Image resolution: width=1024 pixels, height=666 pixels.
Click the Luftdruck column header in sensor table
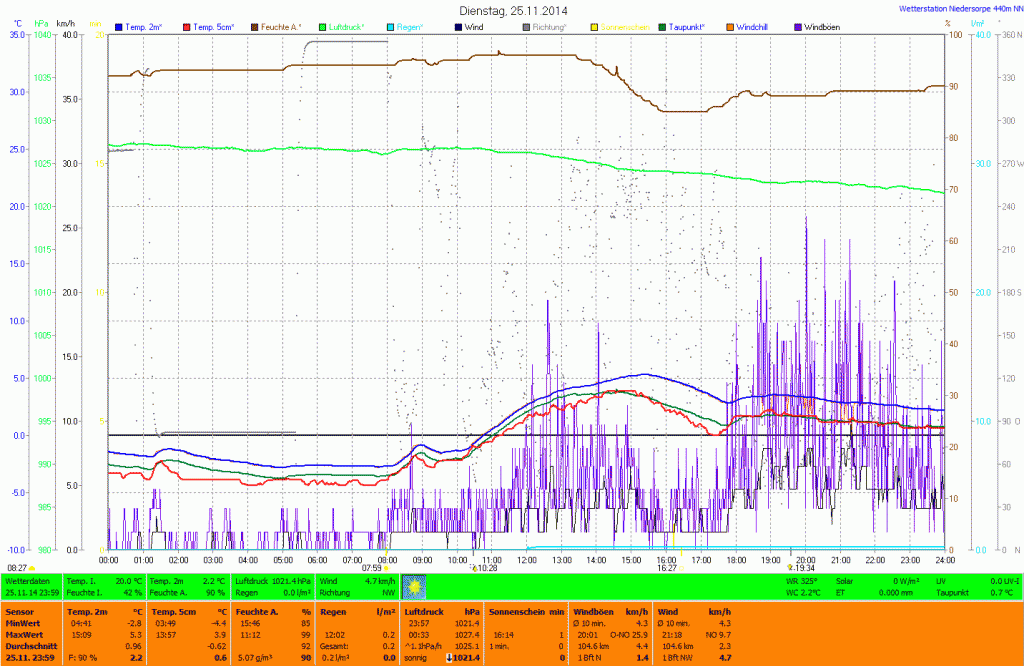[x=425, y=610]
